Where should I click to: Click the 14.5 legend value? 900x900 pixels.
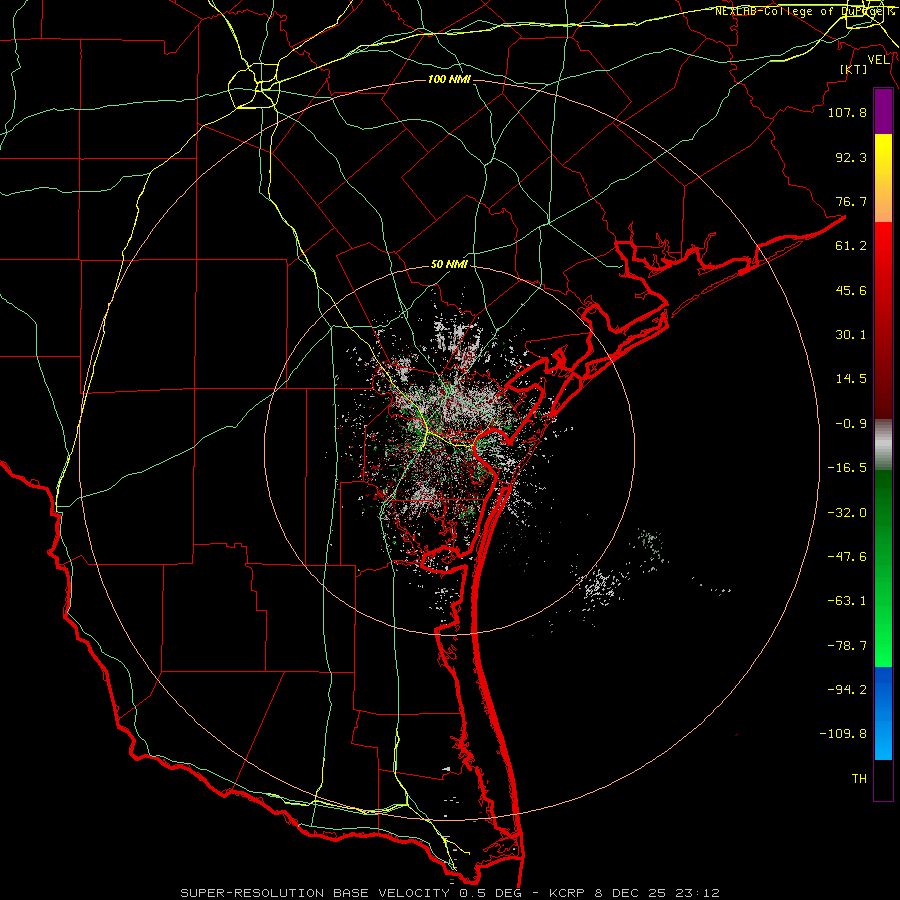(x=851, y=379)
